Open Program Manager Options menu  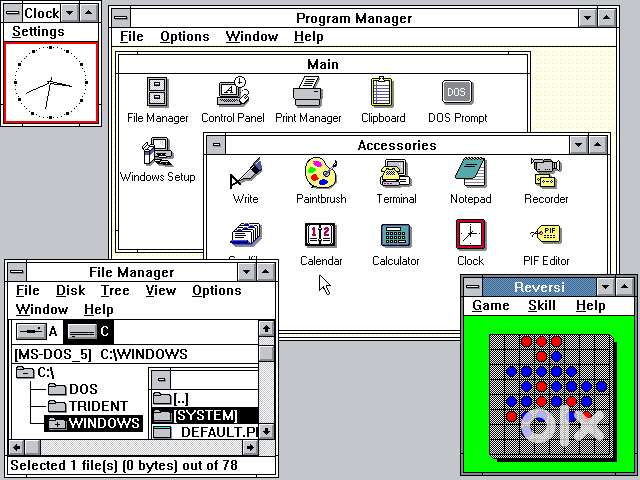tap(184, 36)
